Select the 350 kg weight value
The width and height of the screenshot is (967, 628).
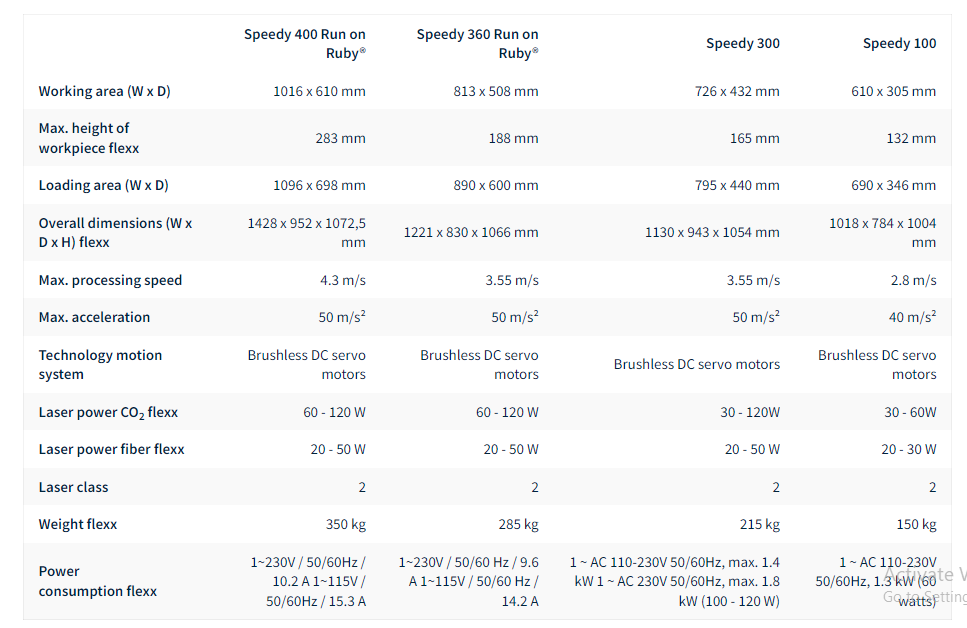coord(345,524)
